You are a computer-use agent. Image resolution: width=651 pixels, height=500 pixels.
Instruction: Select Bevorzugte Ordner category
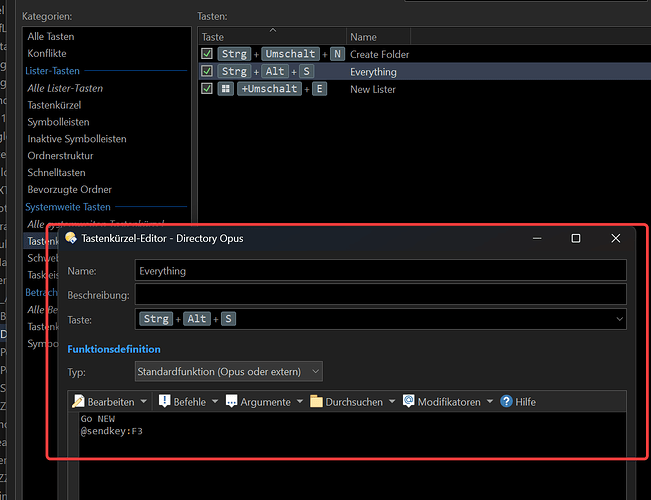[69, 189]
